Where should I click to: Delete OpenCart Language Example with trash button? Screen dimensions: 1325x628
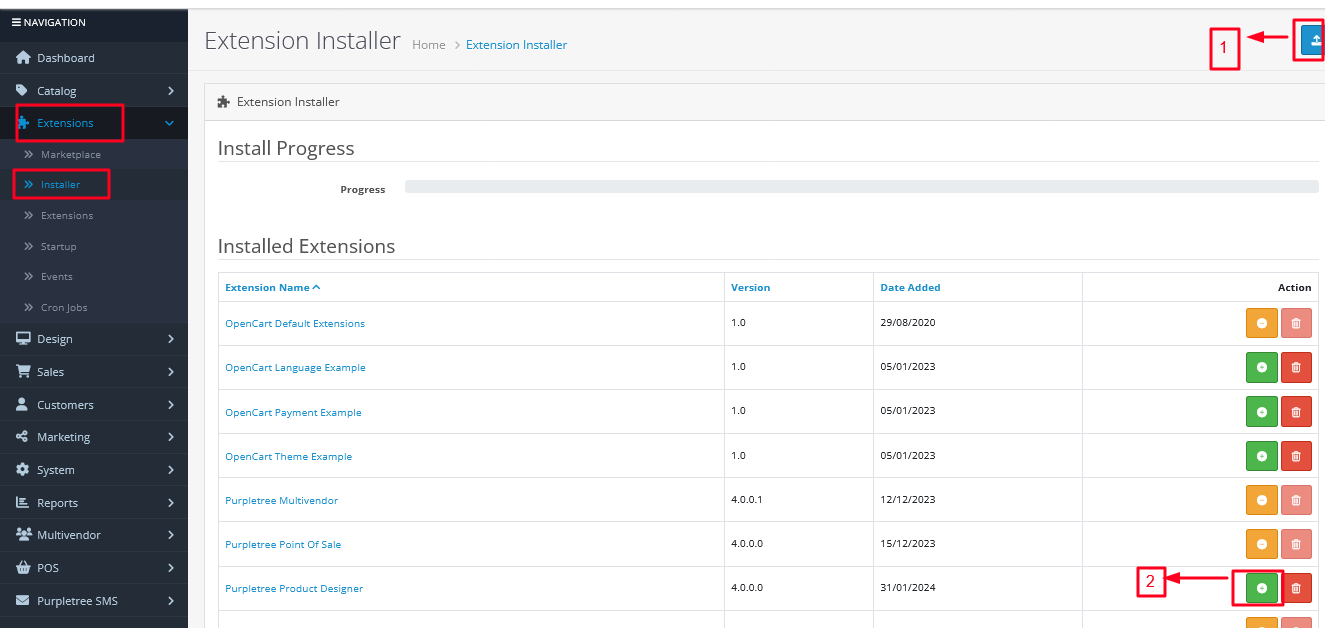click(1296, 367)
